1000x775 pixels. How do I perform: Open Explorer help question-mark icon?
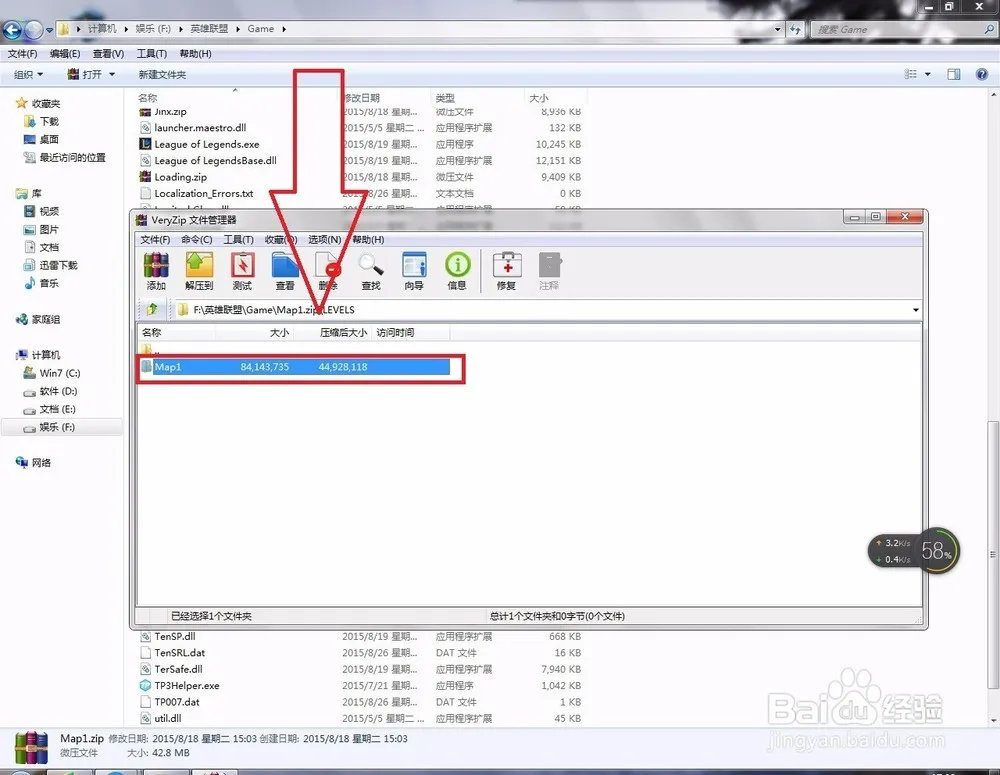click(x=982, y=75)
